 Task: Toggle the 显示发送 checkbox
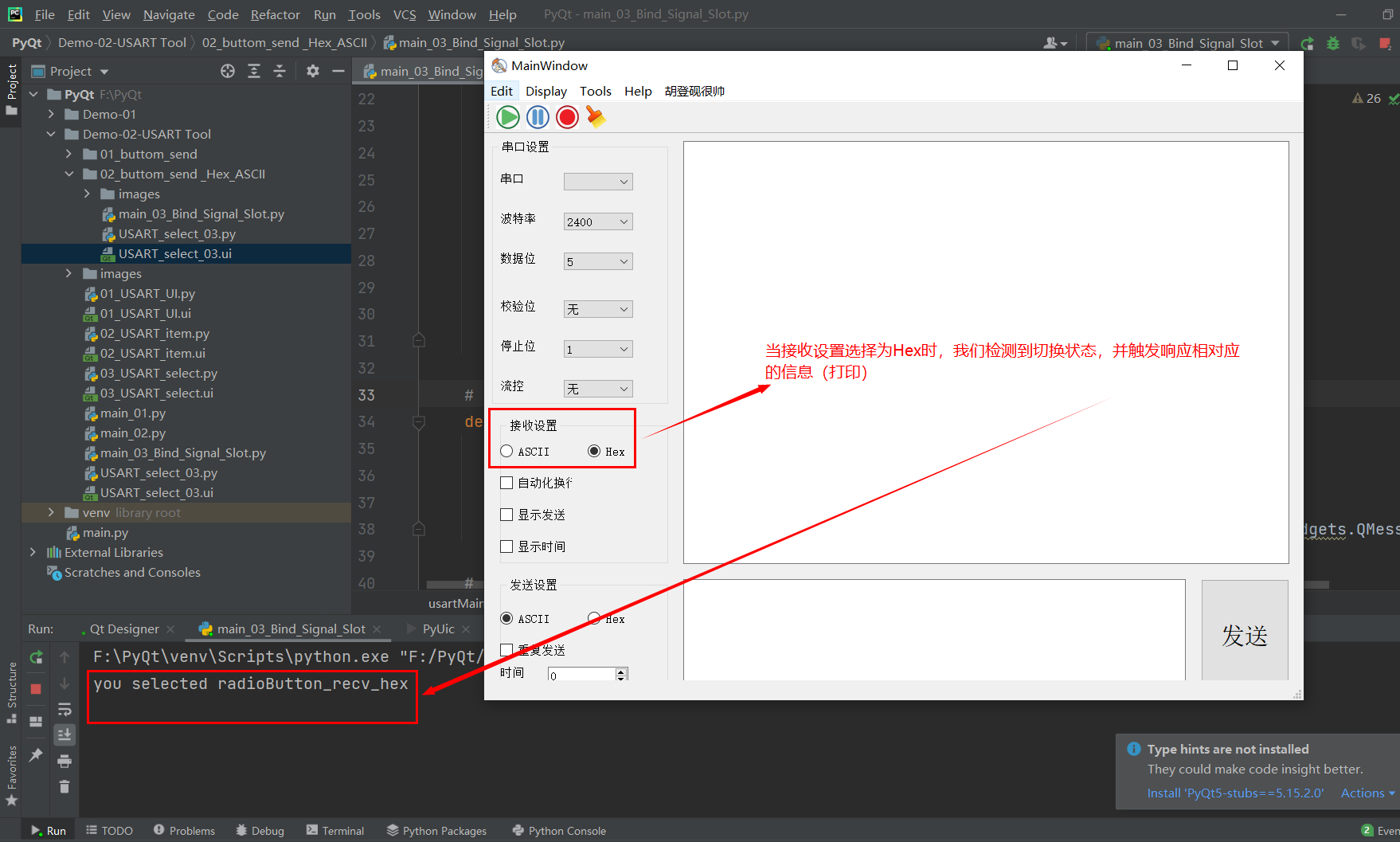pyautogui.click(x=533, y=515)
